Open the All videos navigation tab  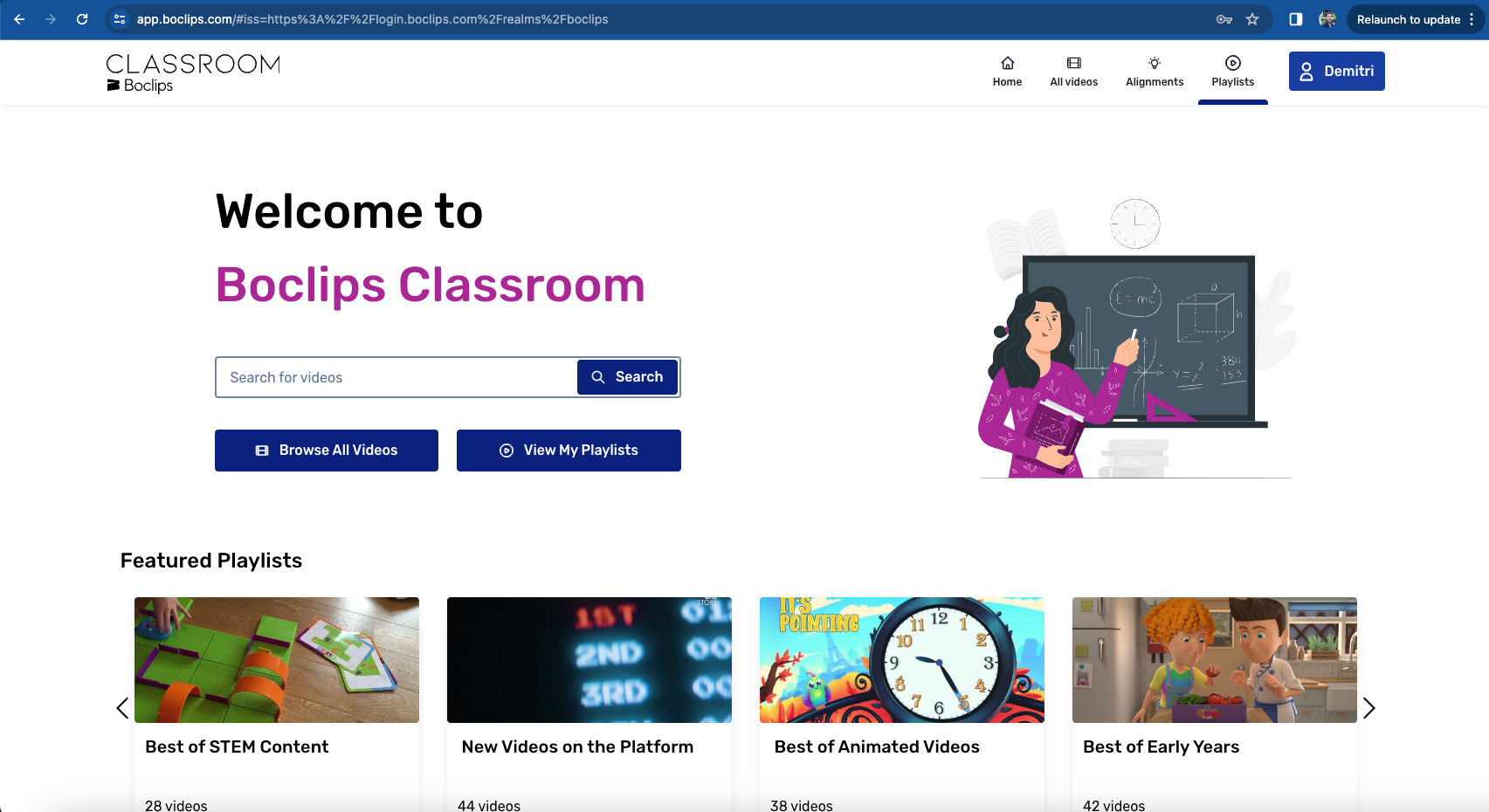pyautogui.click(x=1073, y=72)
